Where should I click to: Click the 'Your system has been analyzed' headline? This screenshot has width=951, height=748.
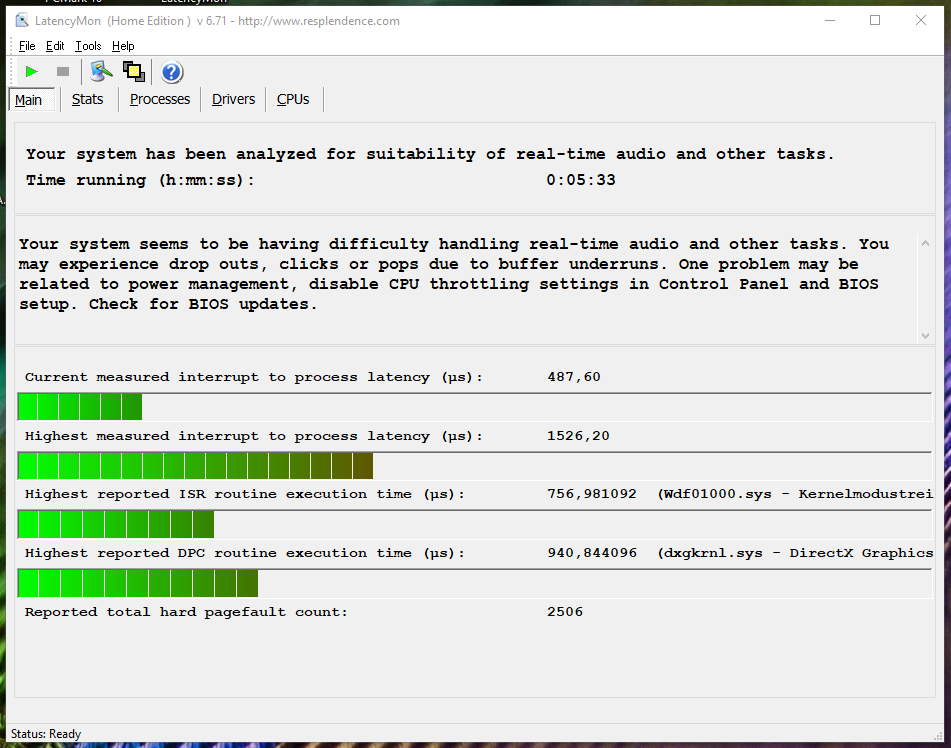[429, 154]
